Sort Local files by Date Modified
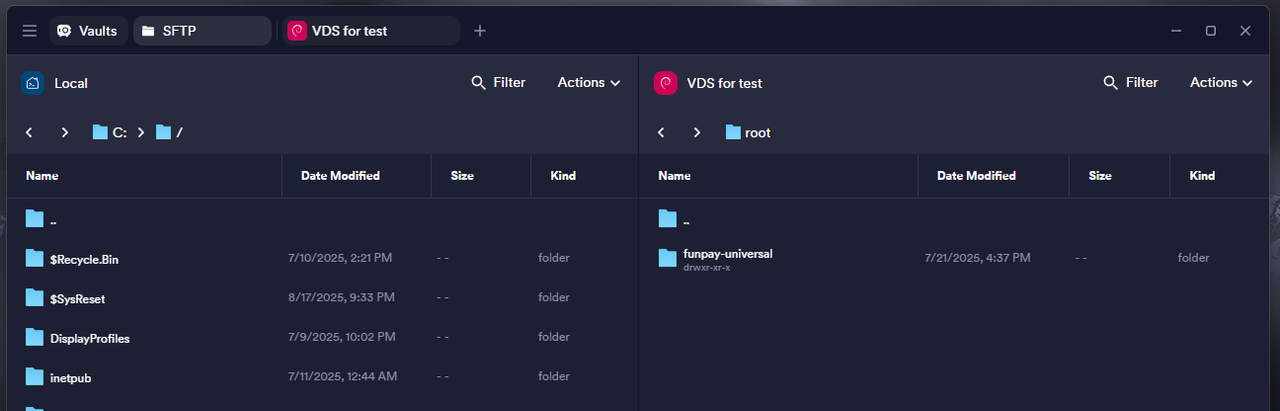The image size is (1280, 411). (x=340, y=176)
